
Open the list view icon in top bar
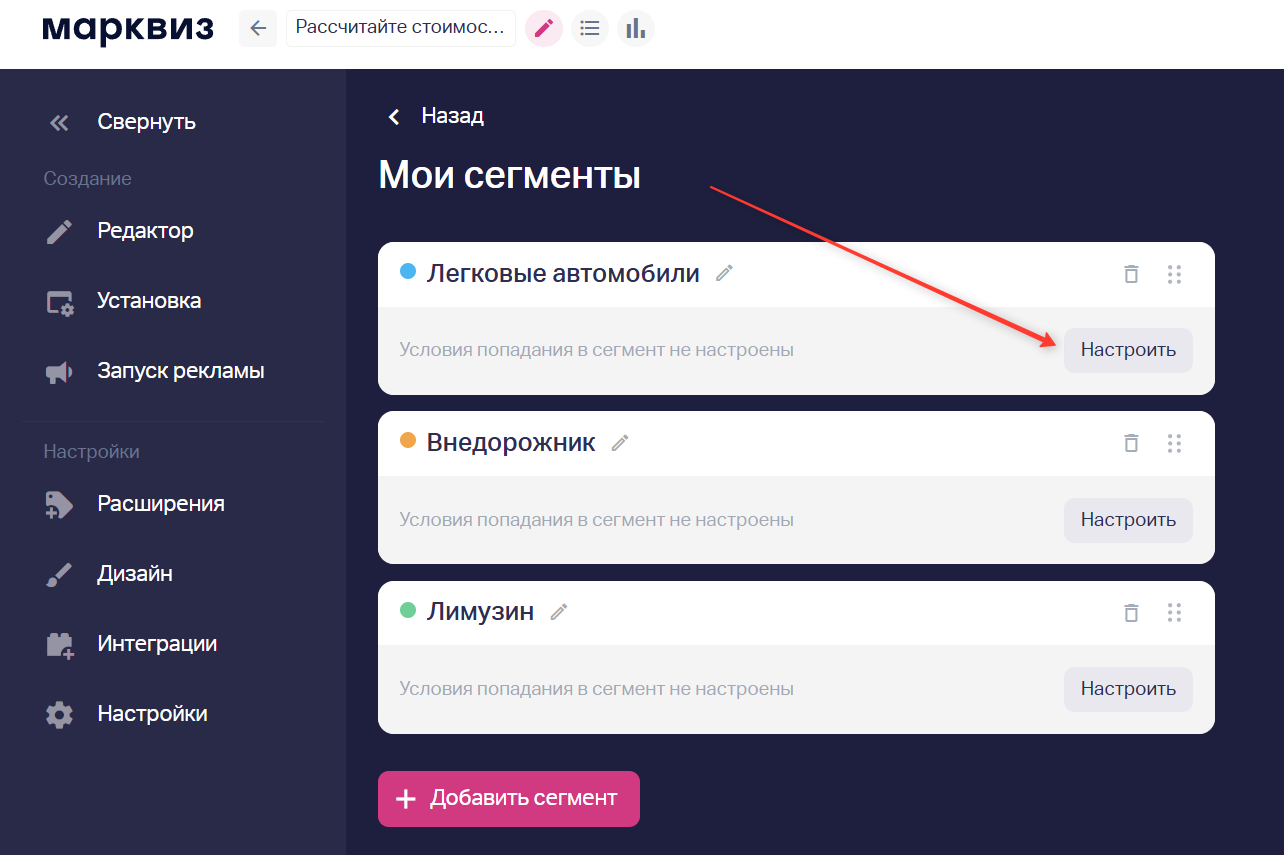tap(590, 28)
